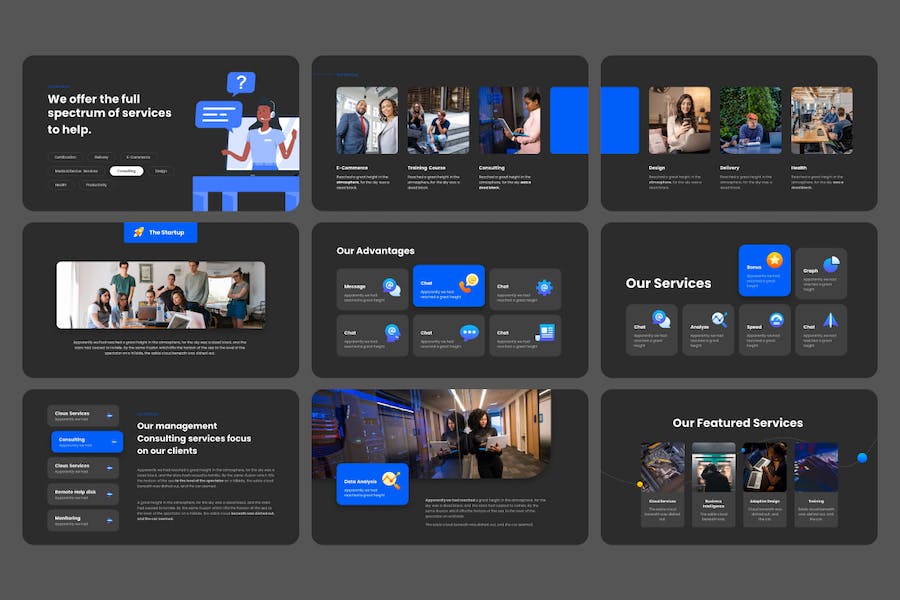Click the Analyze card in Our Services
Viewport: 900px width, 600px height.
pyautogui.click(x=708, y=329)
